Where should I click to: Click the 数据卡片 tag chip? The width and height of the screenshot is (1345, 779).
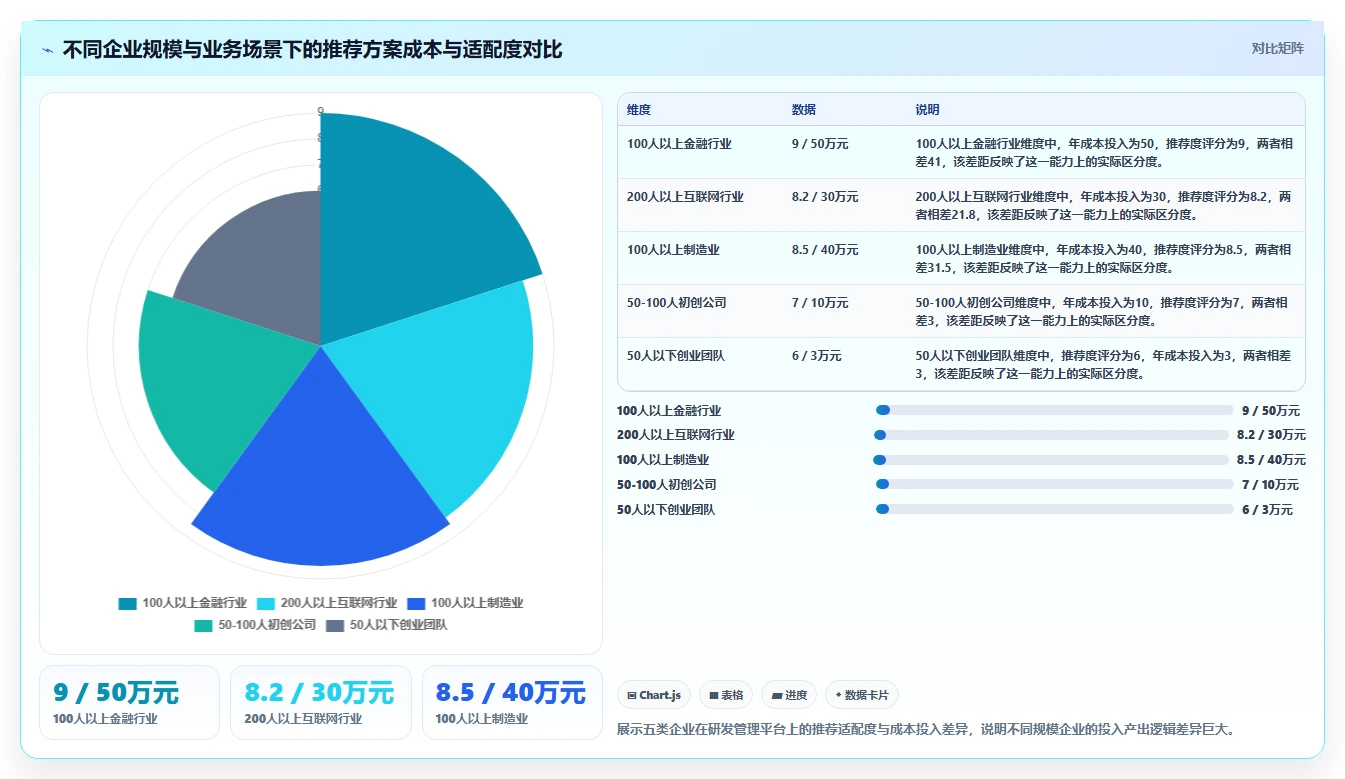[862, 695]
